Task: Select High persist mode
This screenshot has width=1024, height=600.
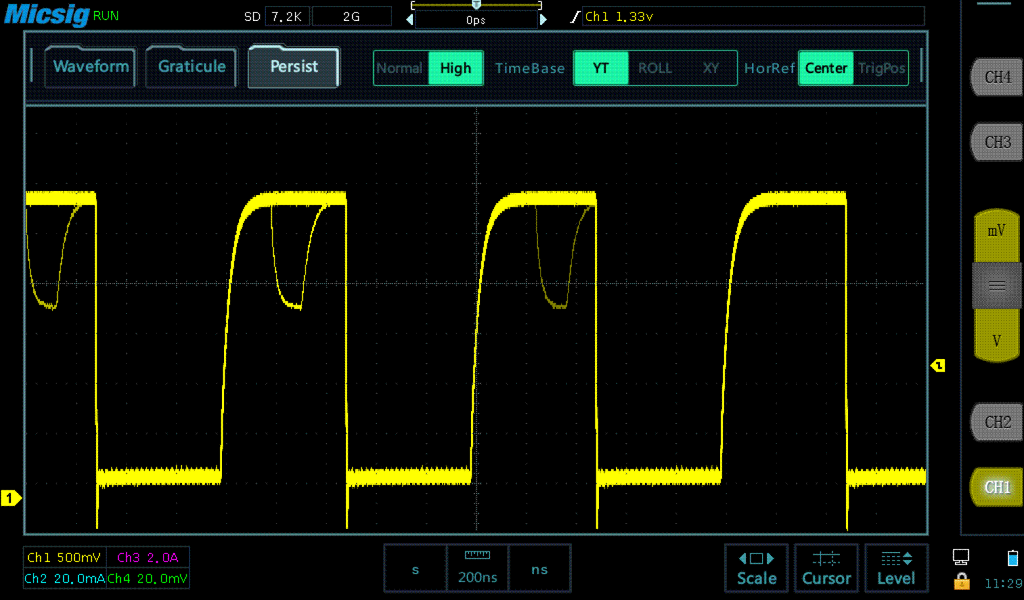Action: [x=455, y=68]
